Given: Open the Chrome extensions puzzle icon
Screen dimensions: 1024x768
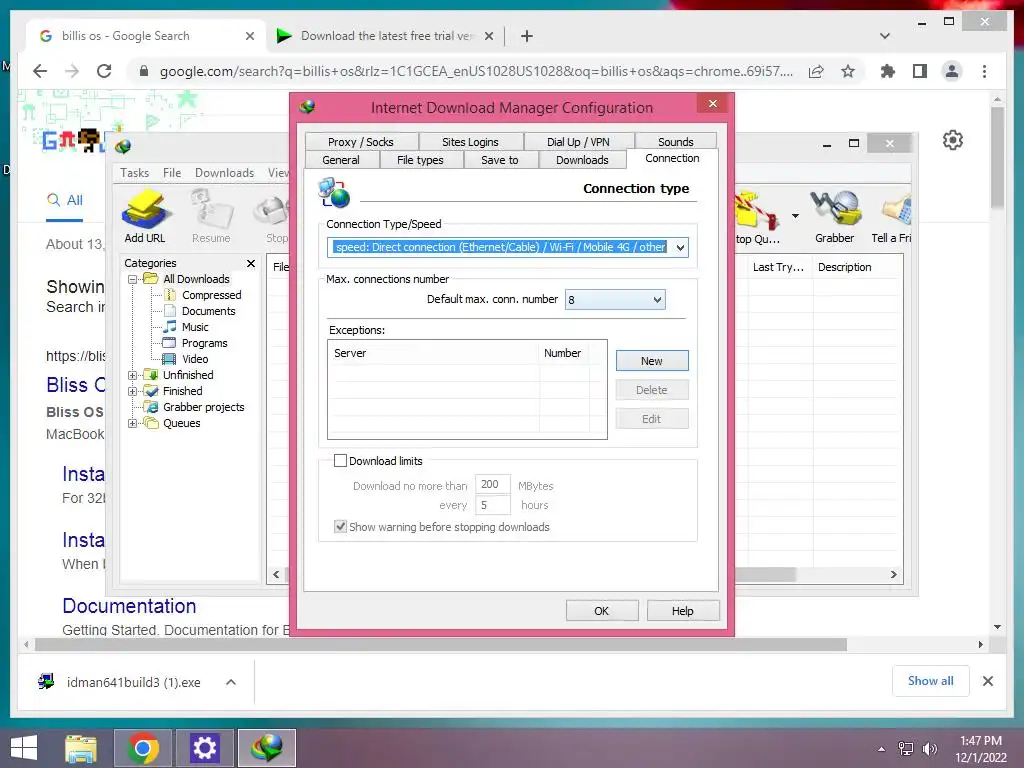Looking at the screenshot, I should [x=888, y=71].
